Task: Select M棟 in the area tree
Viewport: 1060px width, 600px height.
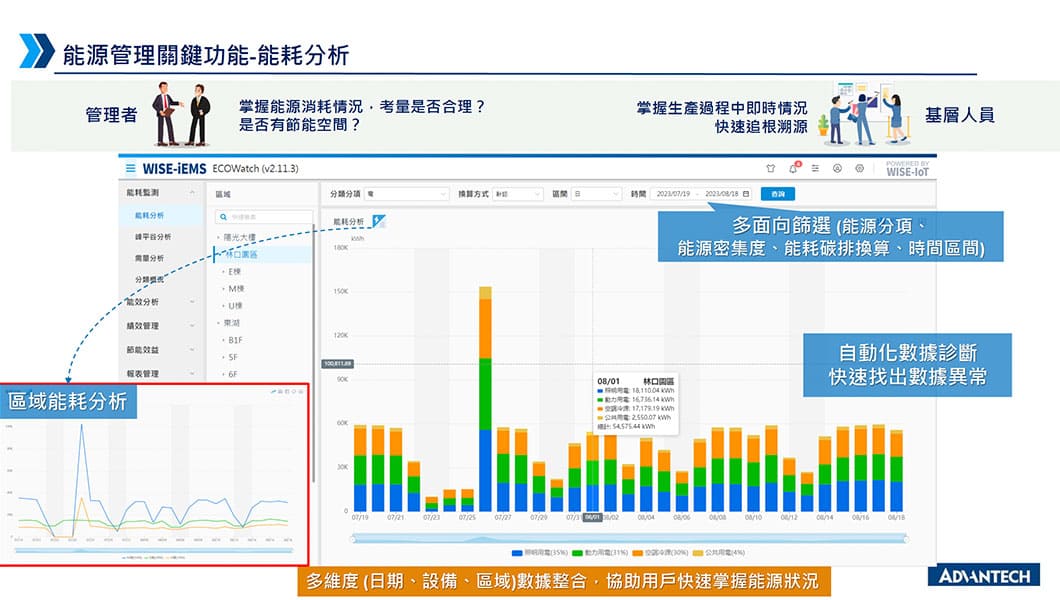Action: coord(236,289)
